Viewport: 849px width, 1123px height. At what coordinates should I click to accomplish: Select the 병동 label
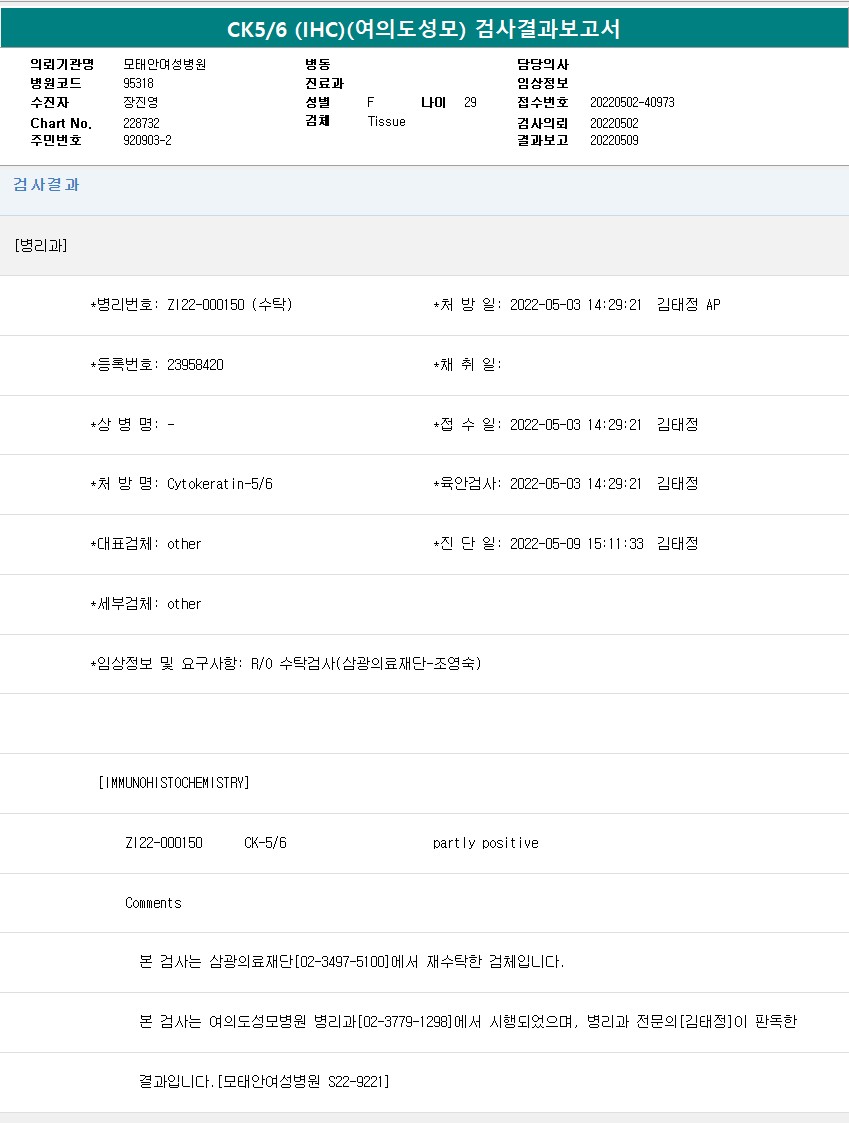318,64
